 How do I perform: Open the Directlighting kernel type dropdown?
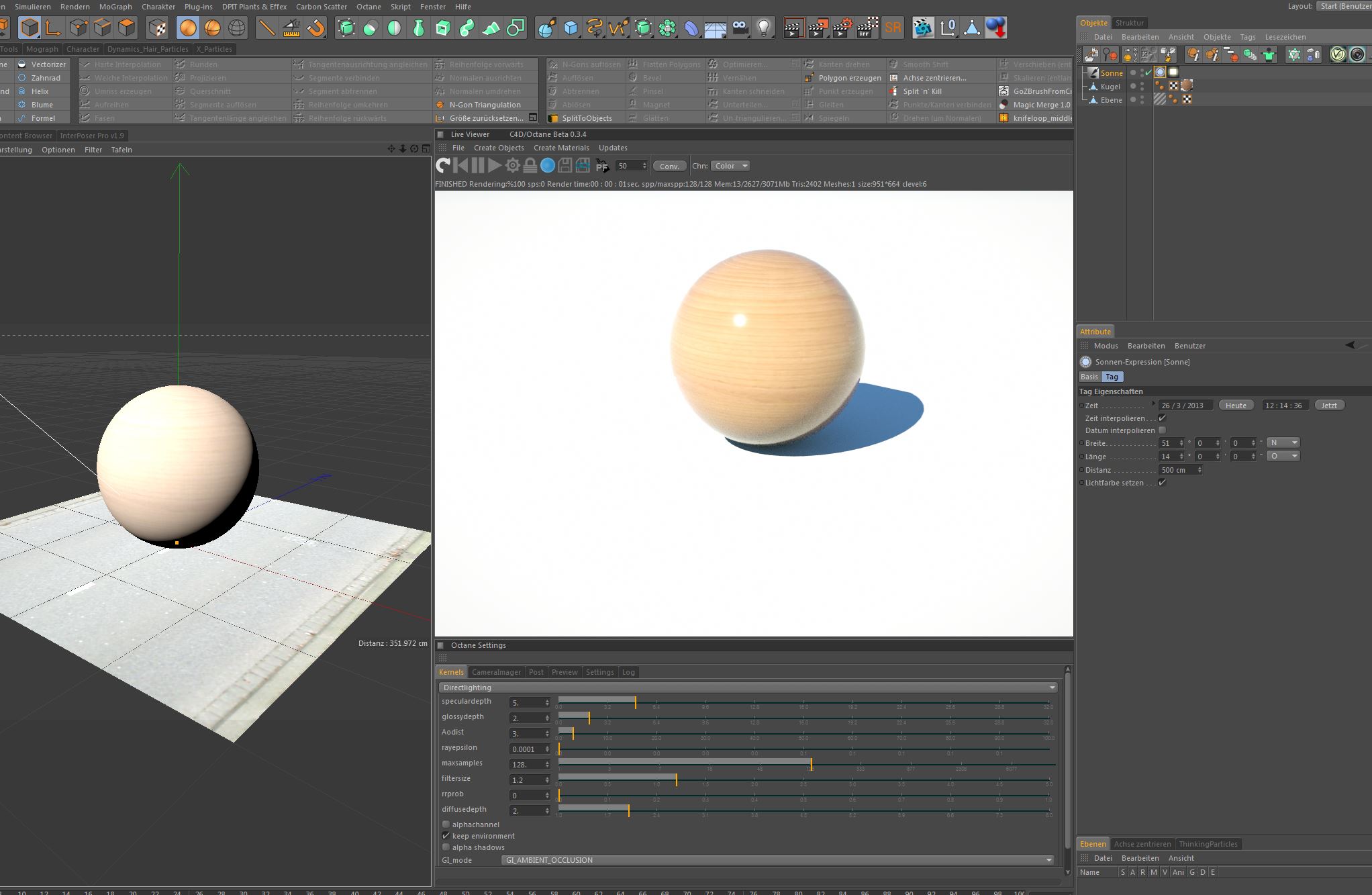[748, 688]
